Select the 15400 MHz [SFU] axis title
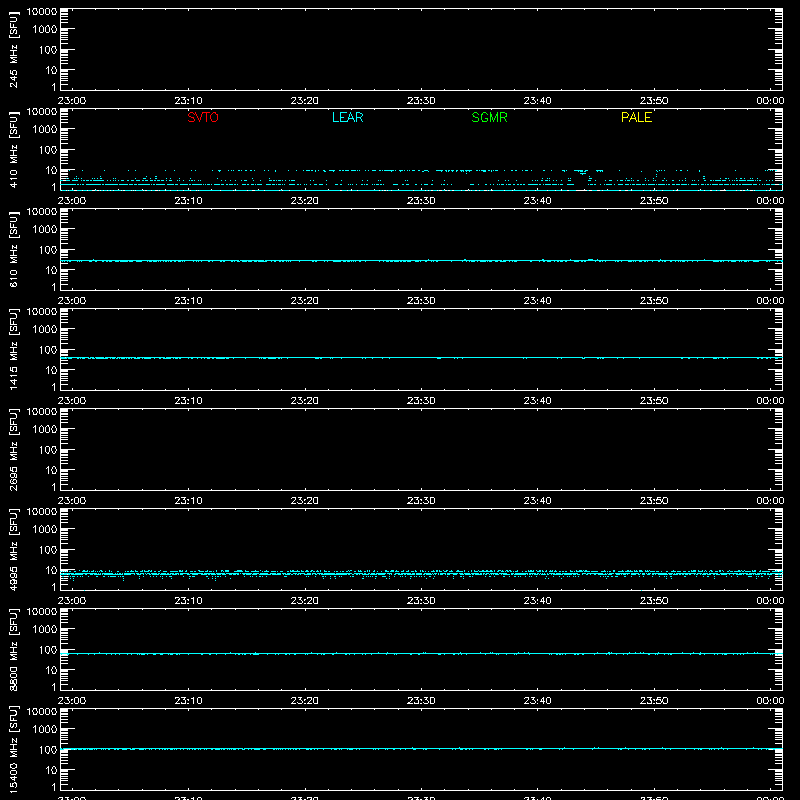Image resolution: width=800 pixels, height=800 pixels. tap(13, 748)
